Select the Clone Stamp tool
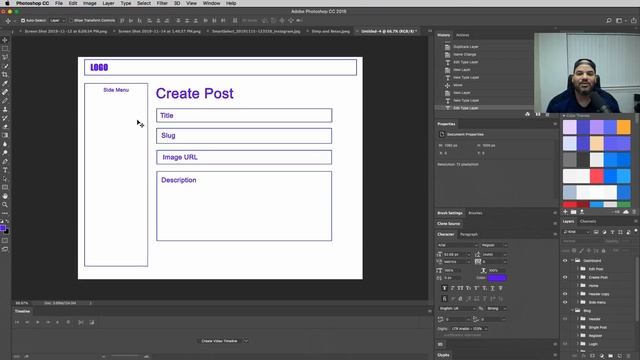640x360 pixels. (x=5, y=109)
